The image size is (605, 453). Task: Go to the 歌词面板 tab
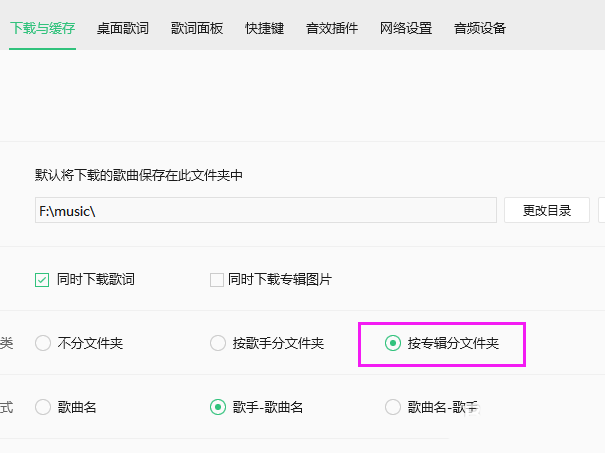(197, 28)
